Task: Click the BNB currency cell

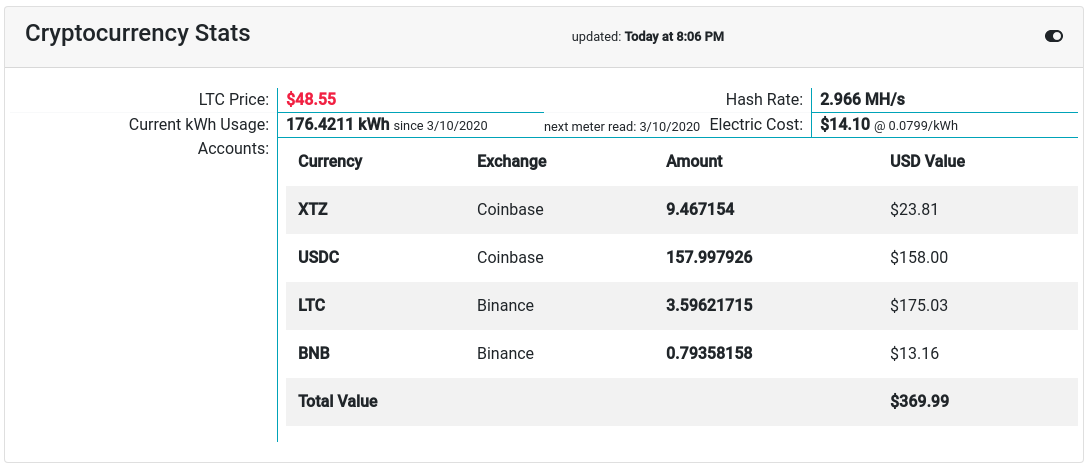Action: [314, 354]
